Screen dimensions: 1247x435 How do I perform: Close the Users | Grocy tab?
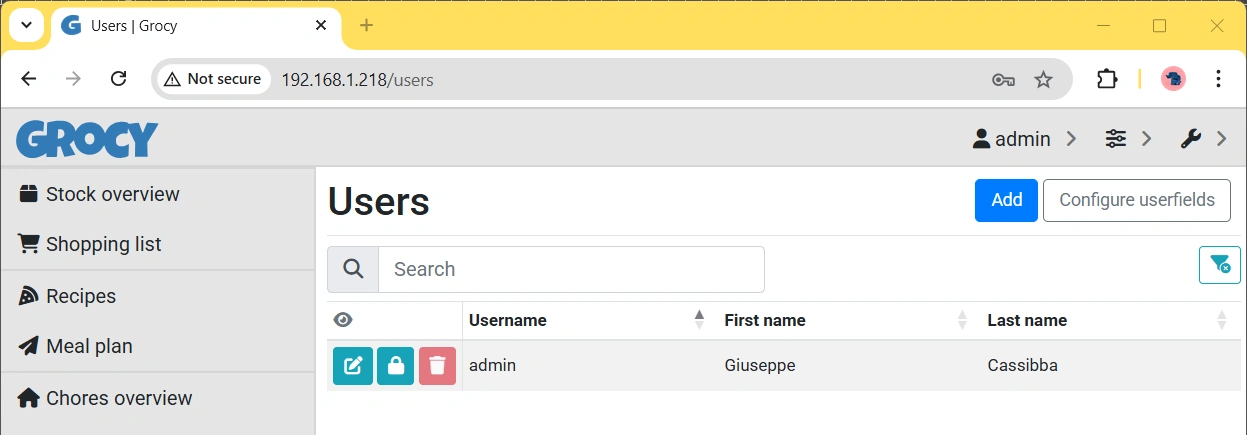click(x=320, y=26)
